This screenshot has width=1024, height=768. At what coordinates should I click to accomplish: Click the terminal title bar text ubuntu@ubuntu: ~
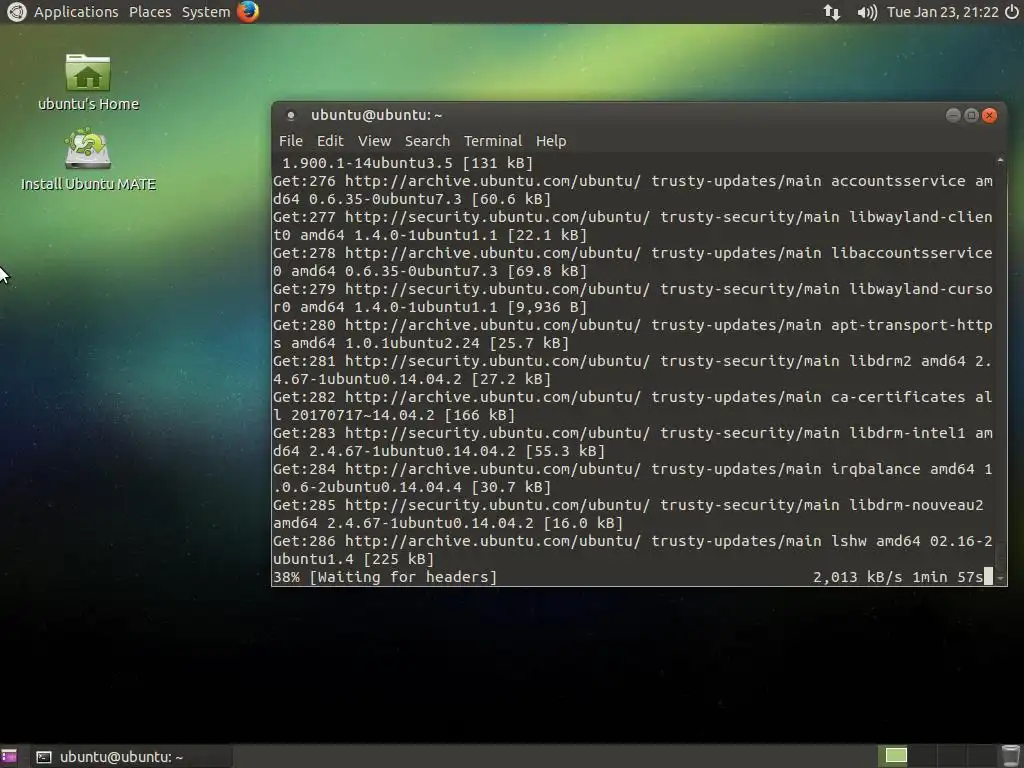pos(376,115)
